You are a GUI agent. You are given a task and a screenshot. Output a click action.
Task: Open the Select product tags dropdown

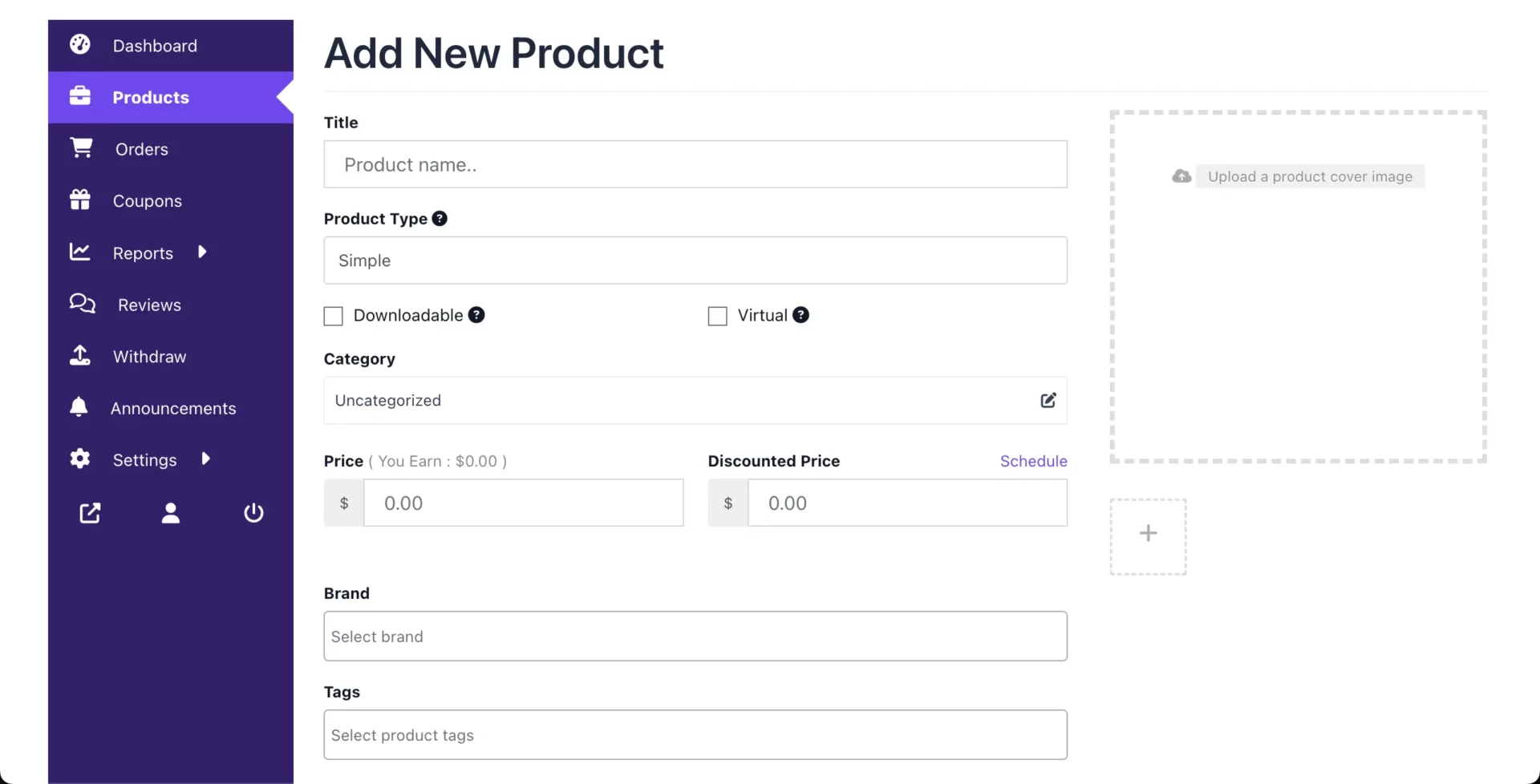pyautogui.click(x=695, y=735)
